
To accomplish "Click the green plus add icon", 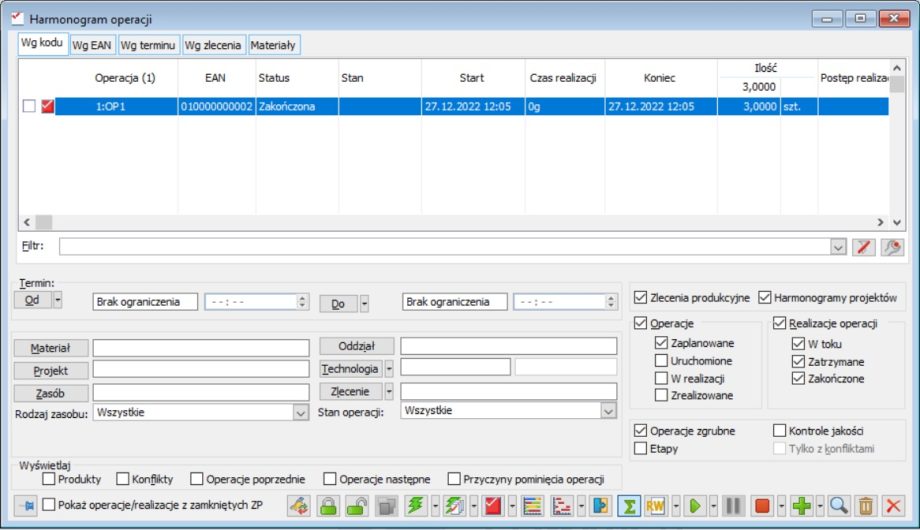I will click(801, 506).
